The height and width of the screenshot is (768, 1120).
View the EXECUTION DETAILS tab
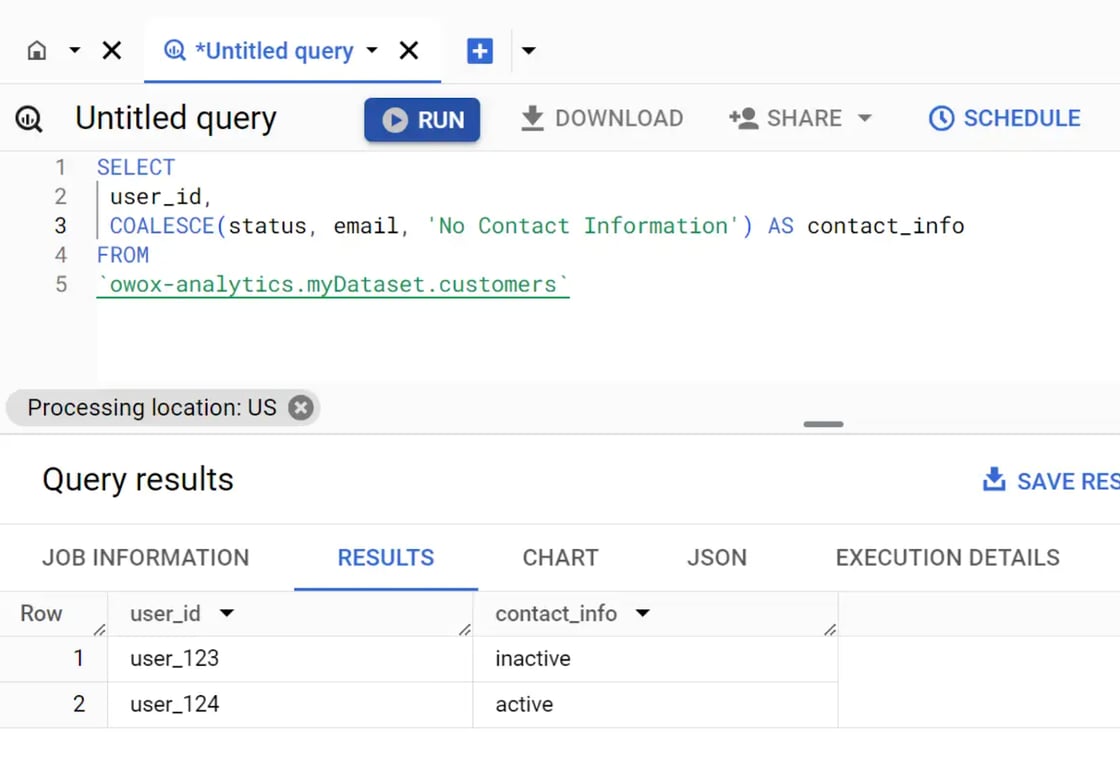pos(948,558)
